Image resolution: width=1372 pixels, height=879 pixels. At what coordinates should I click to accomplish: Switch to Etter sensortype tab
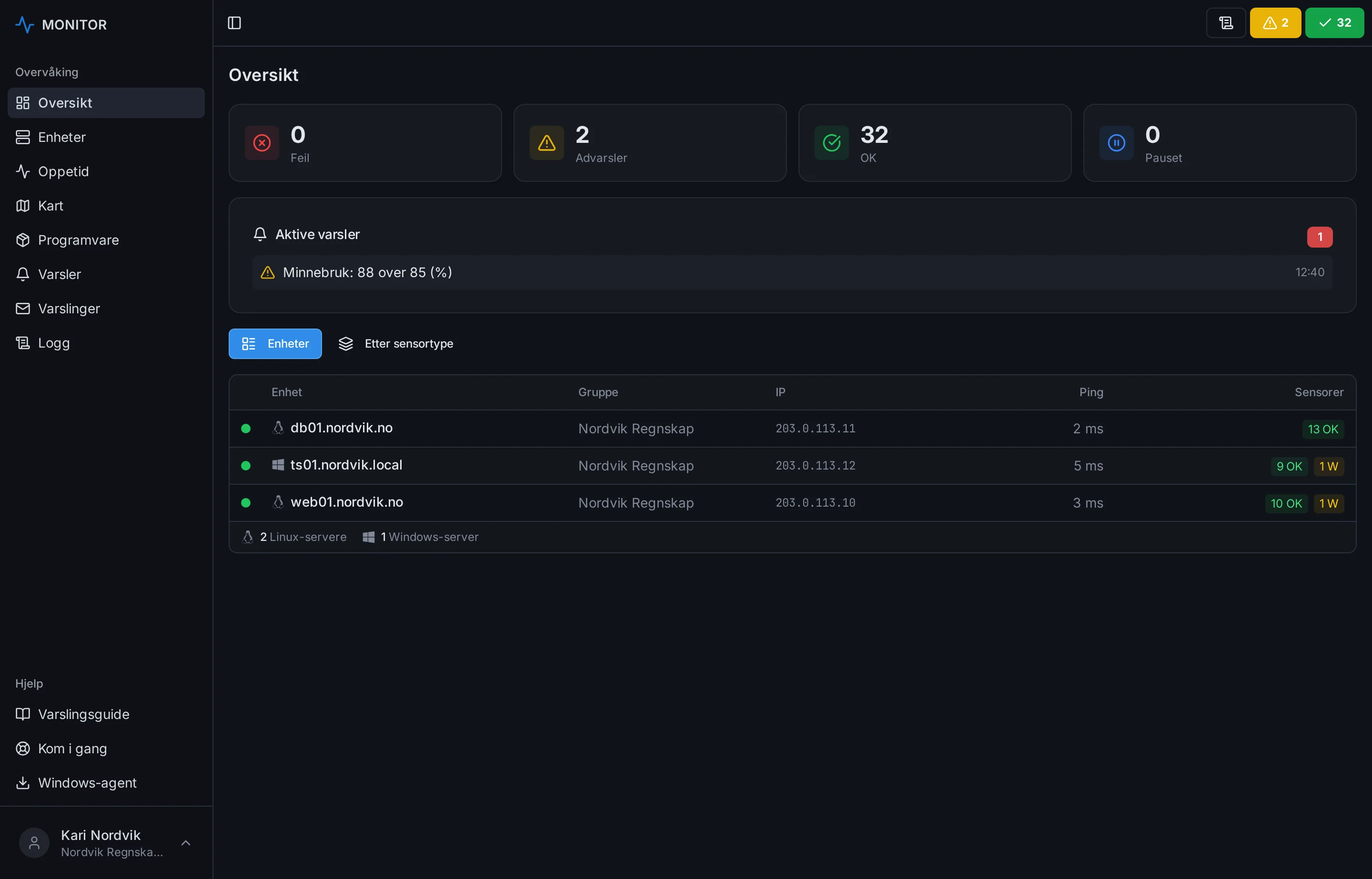(396, 344)
